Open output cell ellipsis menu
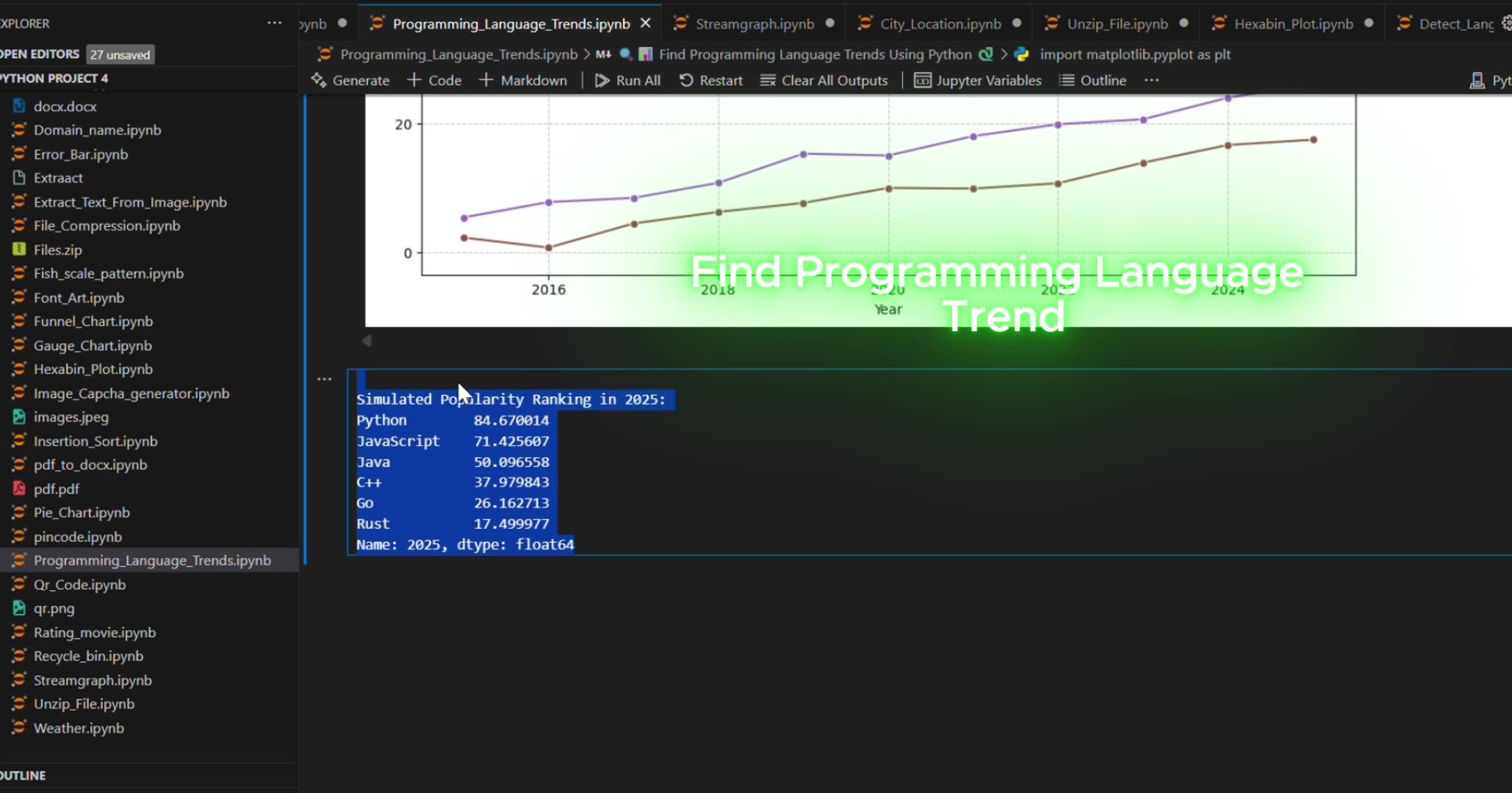The image size is (1512, 793). point(324,379)
